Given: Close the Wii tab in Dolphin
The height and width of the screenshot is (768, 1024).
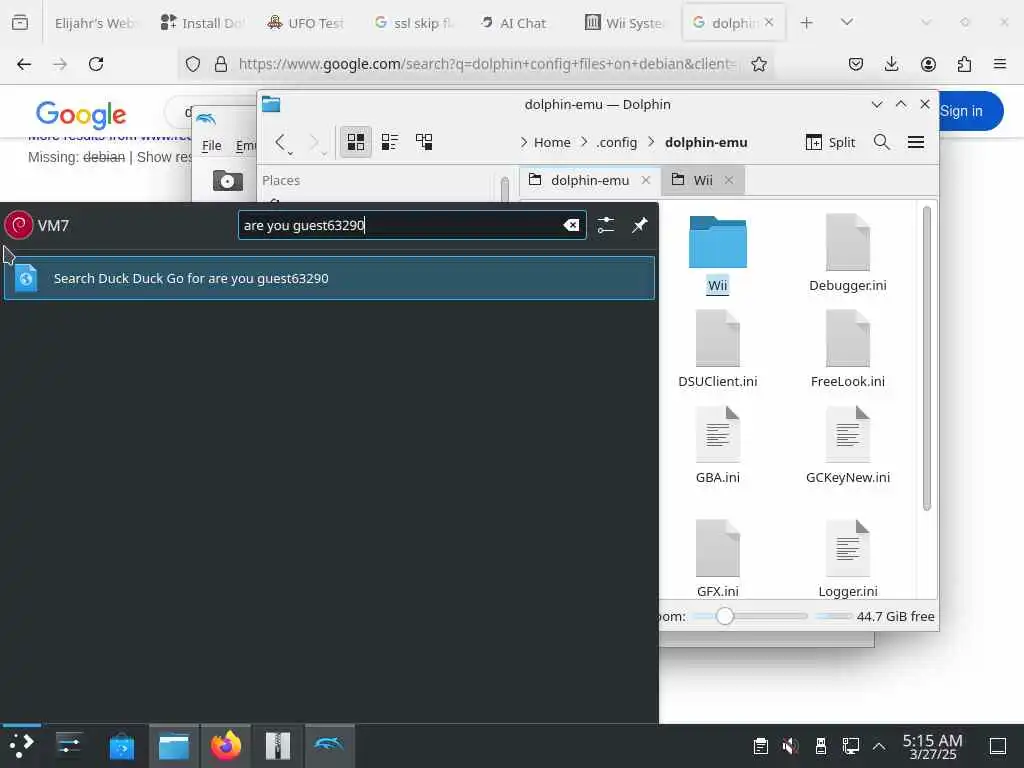Looking at the screenshot, I should pyautogui.click(x=729, y=180).
